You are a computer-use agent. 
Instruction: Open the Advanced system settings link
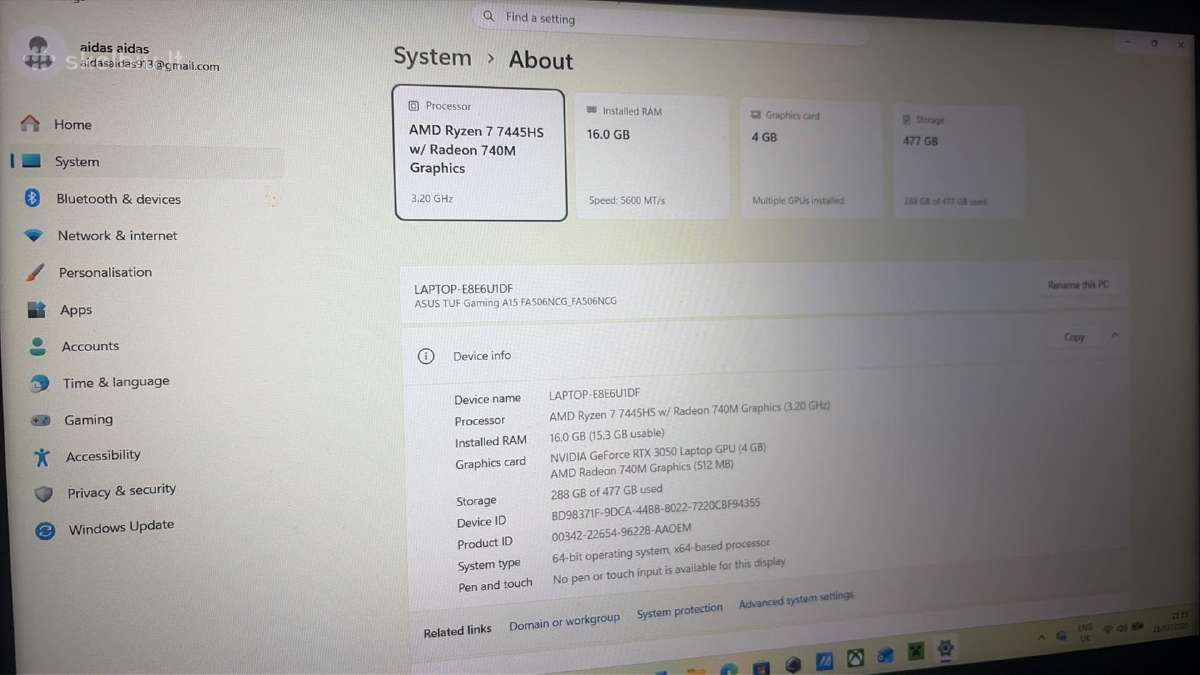pyautogui.click(x=796, y=600)
